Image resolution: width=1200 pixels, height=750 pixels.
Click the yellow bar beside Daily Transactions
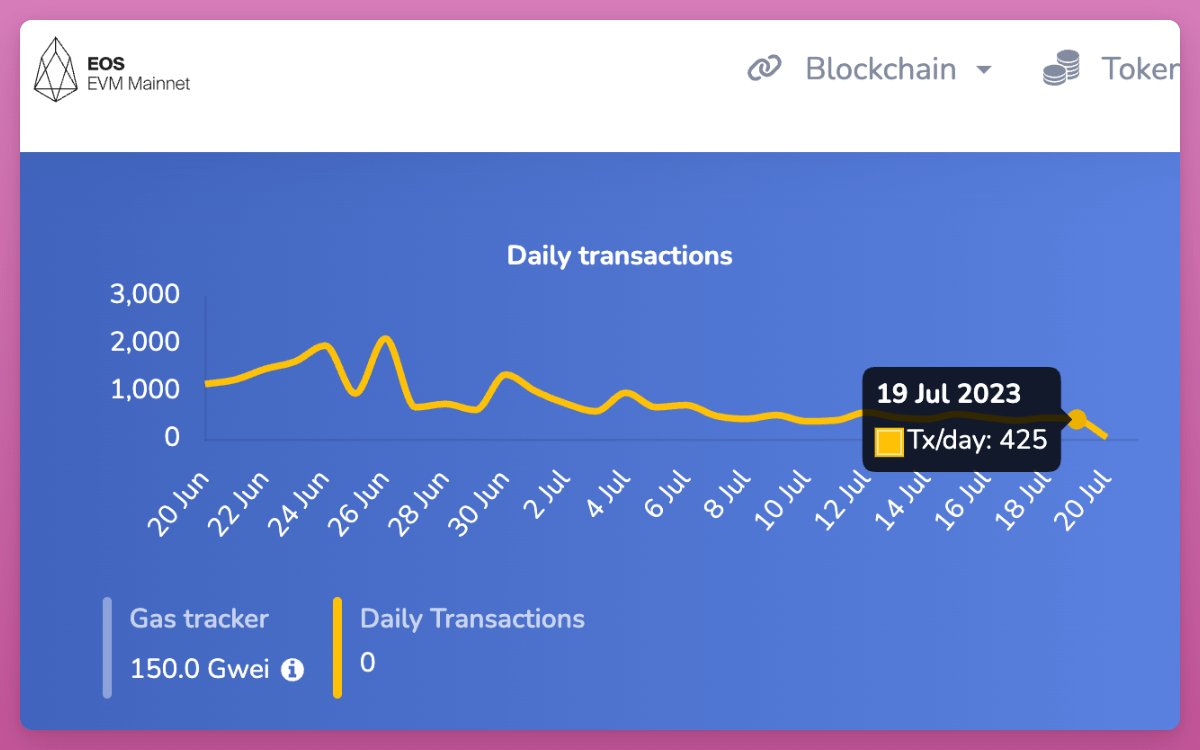pos(337,647)
